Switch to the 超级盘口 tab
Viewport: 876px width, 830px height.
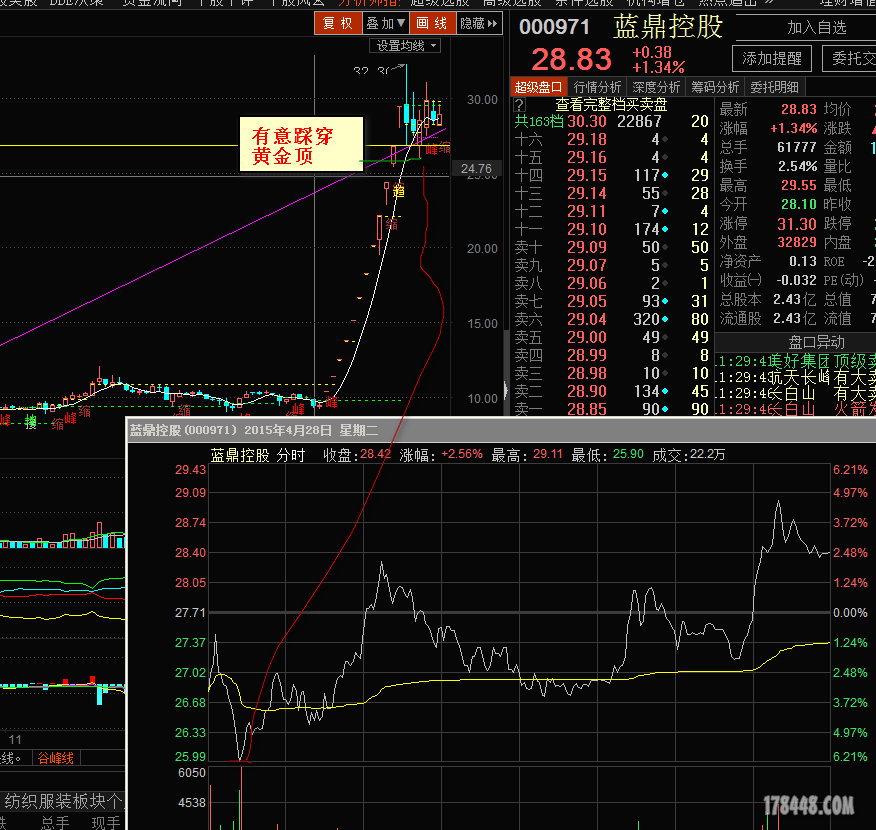pos(539,87)
